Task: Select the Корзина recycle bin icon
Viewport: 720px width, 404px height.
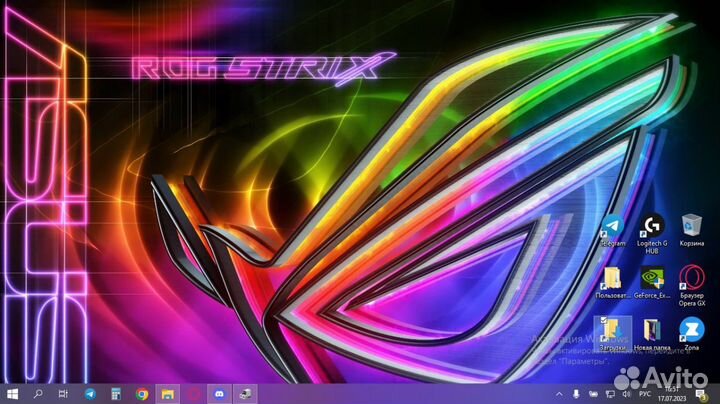Action: [x=692, y=231]
